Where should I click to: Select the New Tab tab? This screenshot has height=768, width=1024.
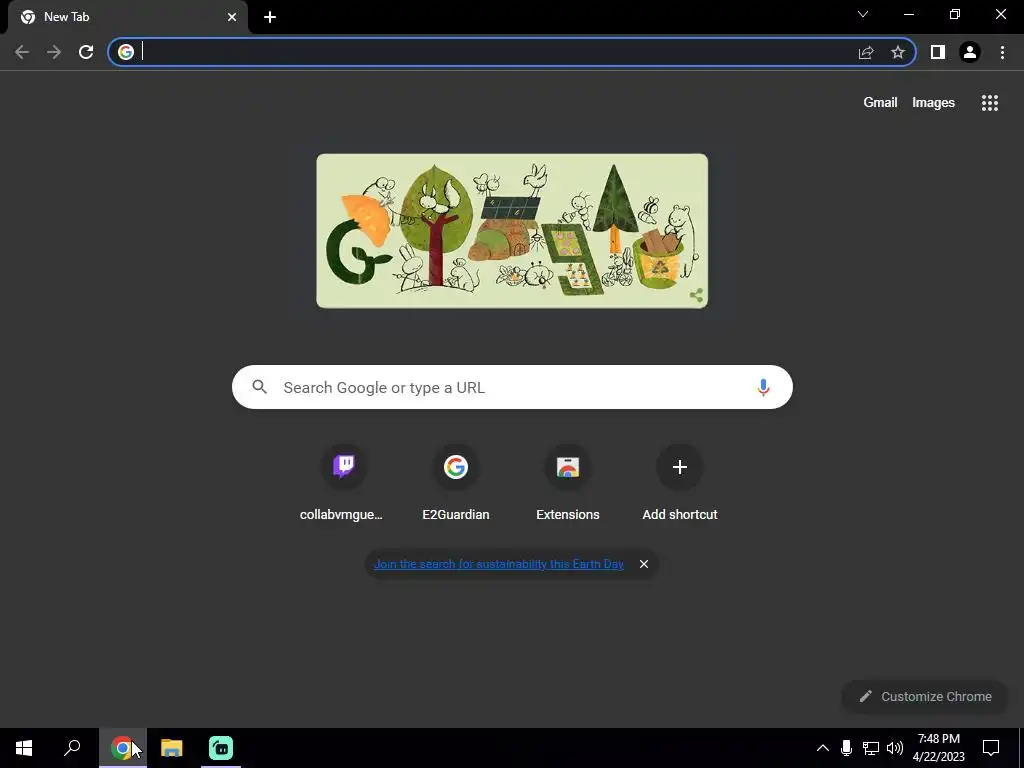127,17
